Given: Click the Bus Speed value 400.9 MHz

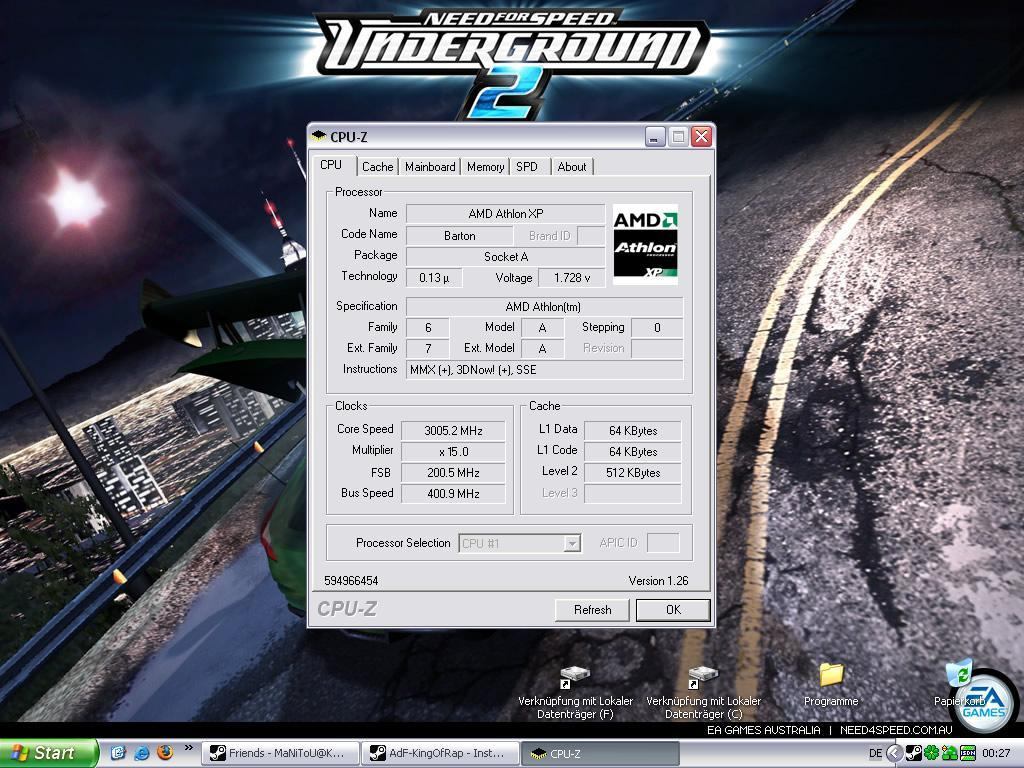Looking at the screenshot, I should point(453,493).
